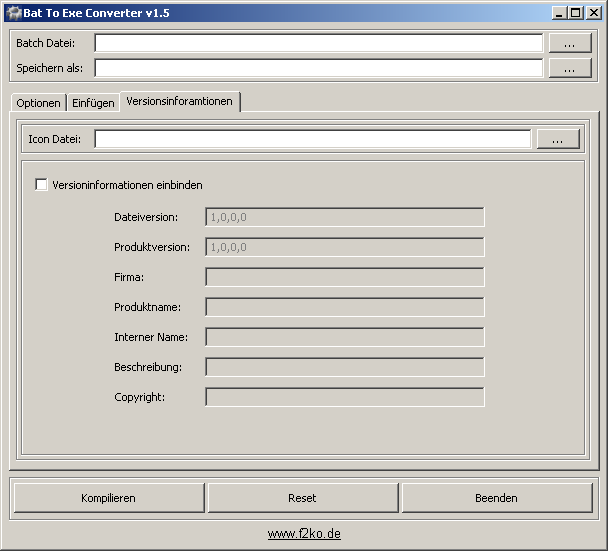Click the Dateiversion label
608x551 pixels.
[146, 217]
